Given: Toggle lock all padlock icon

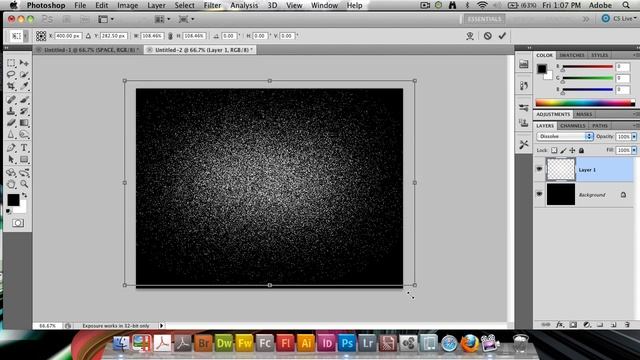Looking at the screenshot, I should point(581,150).
